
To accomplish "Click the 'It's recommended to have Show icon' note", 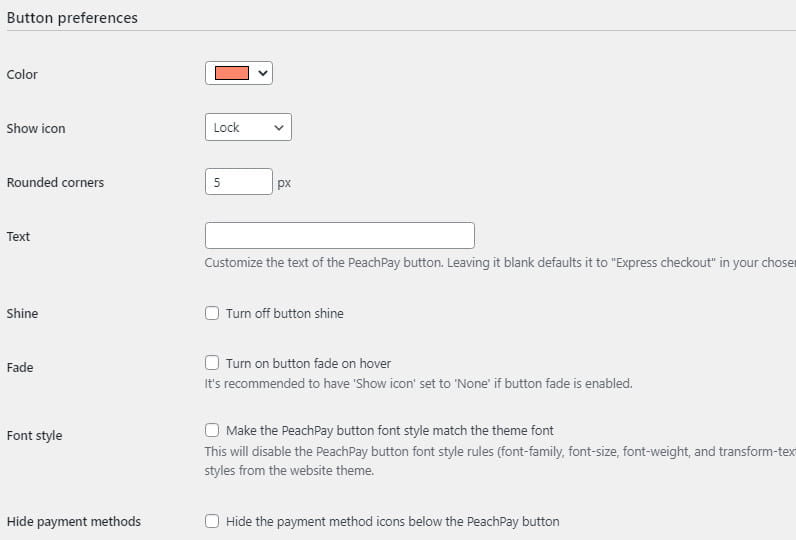I will 418,384.
